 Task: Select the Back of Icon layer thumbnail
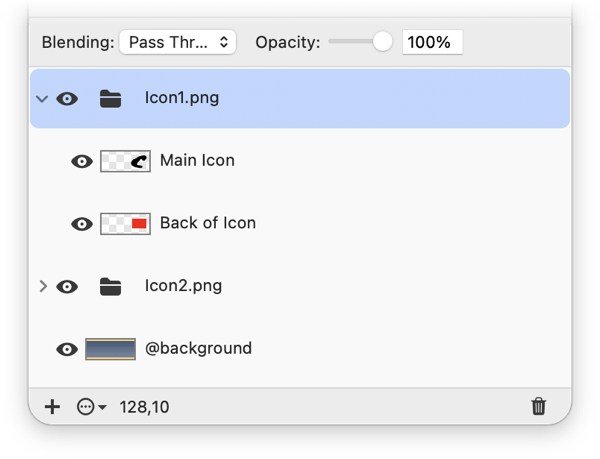(x=125, y=223)
